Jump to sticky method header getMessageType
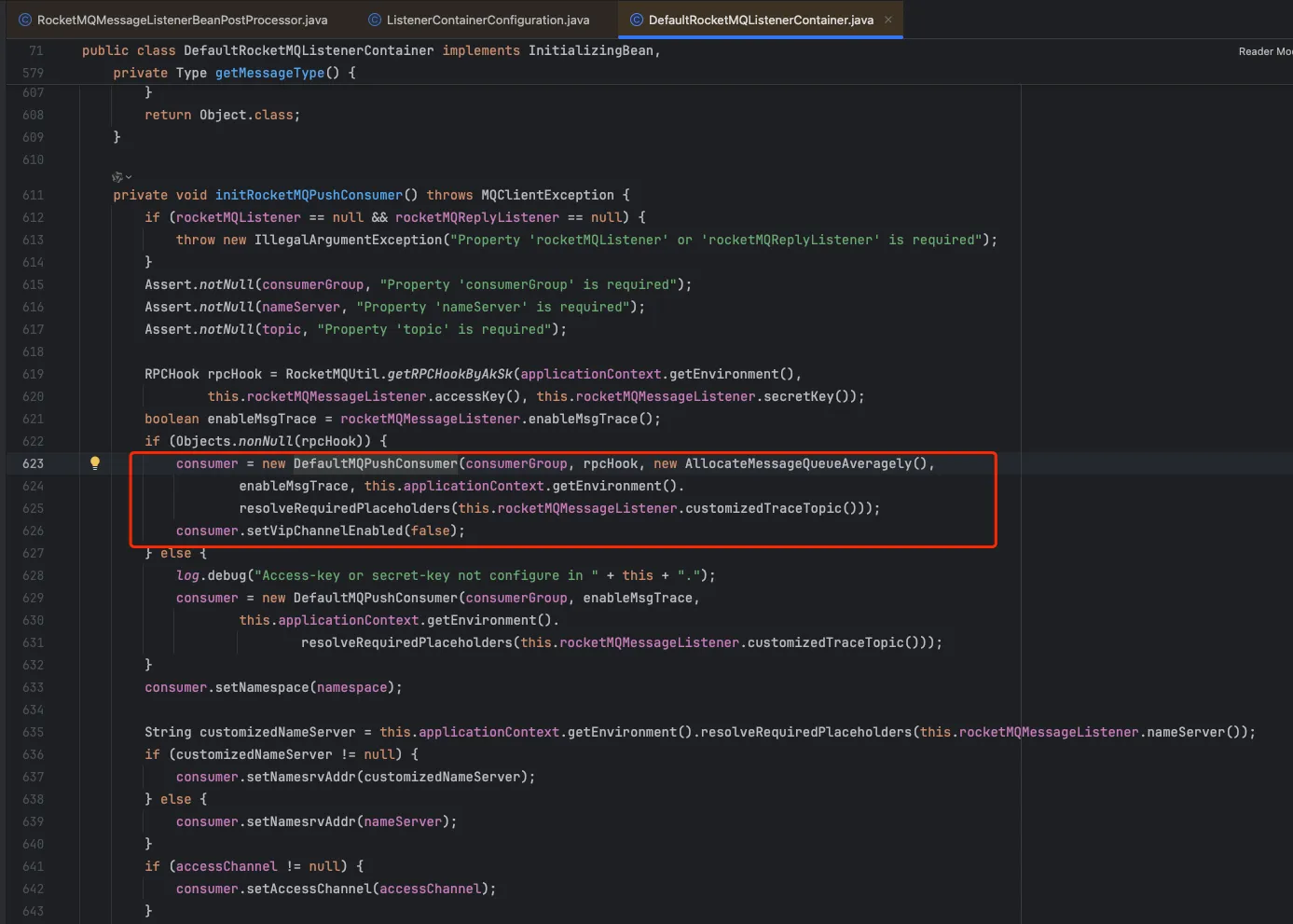The width and height of the screenshot is (1293, 924). 269,73
